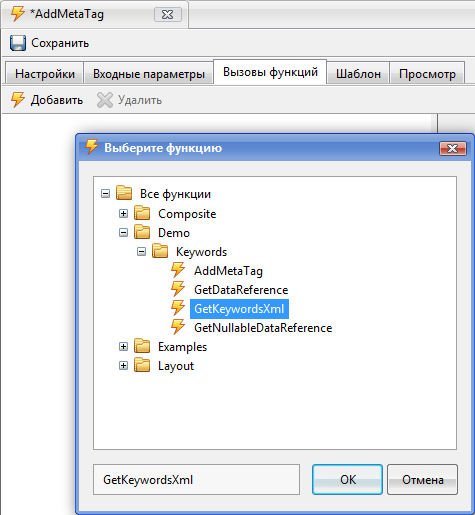Collapse the Demo folder

coord(123,232)
